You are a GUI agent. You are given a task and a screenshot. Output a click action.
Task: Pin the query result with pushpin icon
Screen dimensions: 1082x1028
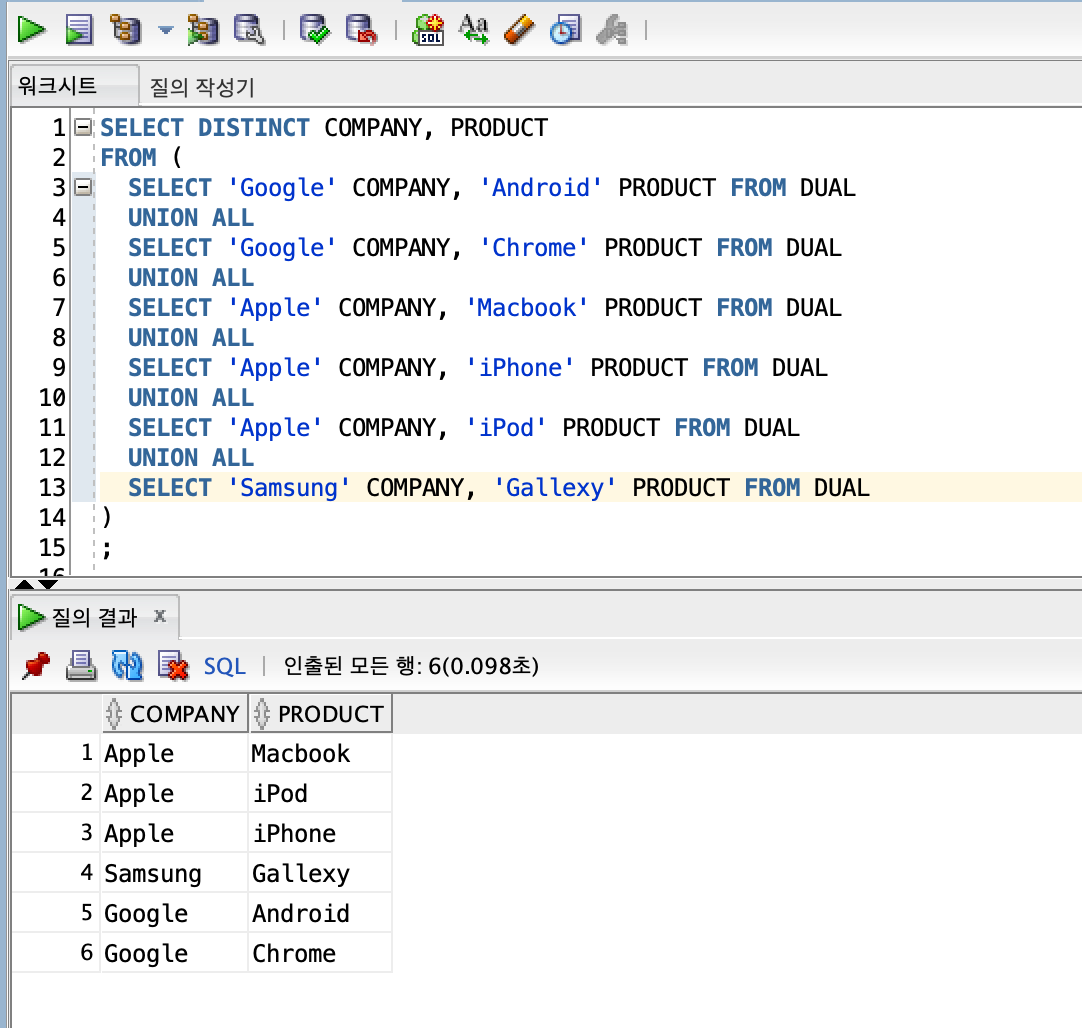pyautogui.click(x=36, y=666)
